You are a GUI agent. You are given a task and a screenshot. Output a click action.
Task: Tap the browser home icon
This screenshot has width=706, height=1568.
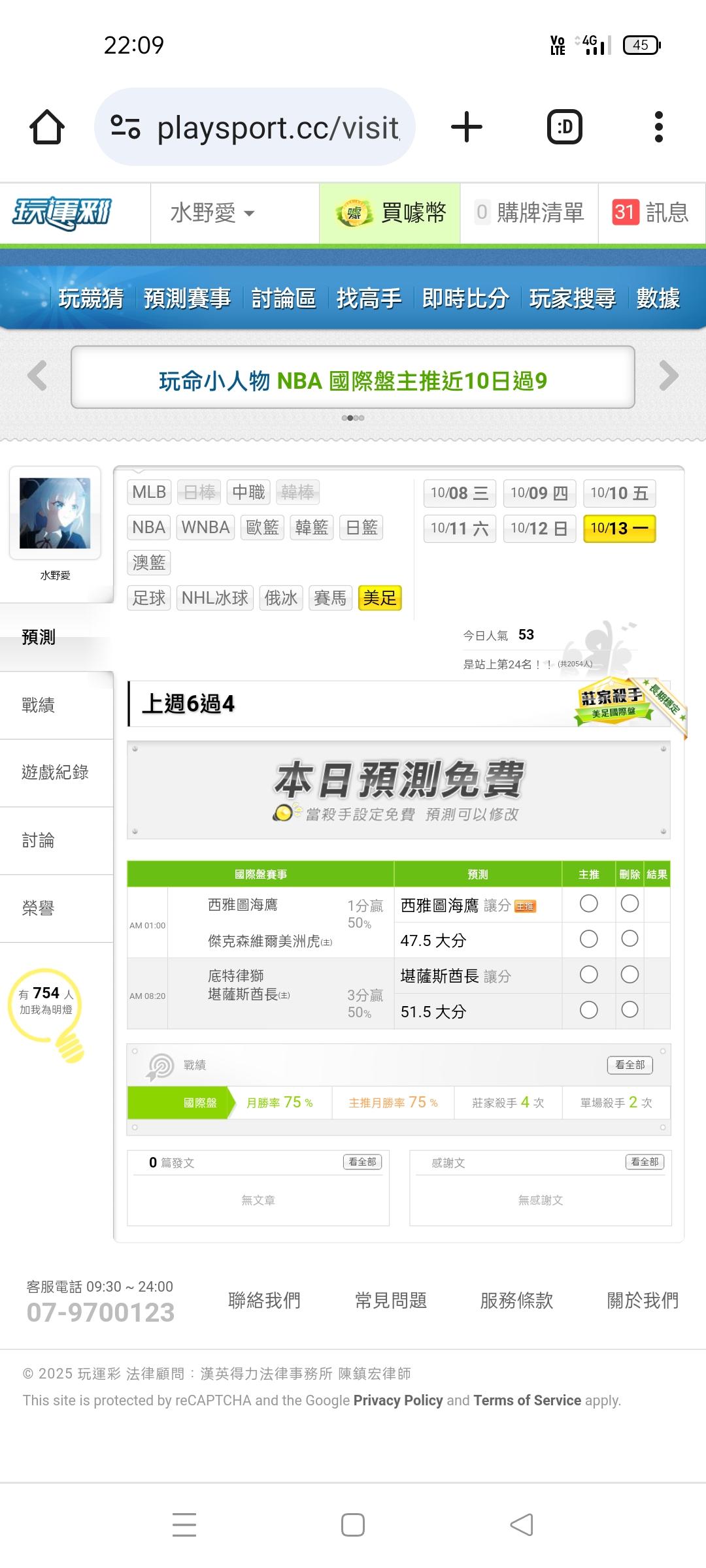click(x=47, y=127)
